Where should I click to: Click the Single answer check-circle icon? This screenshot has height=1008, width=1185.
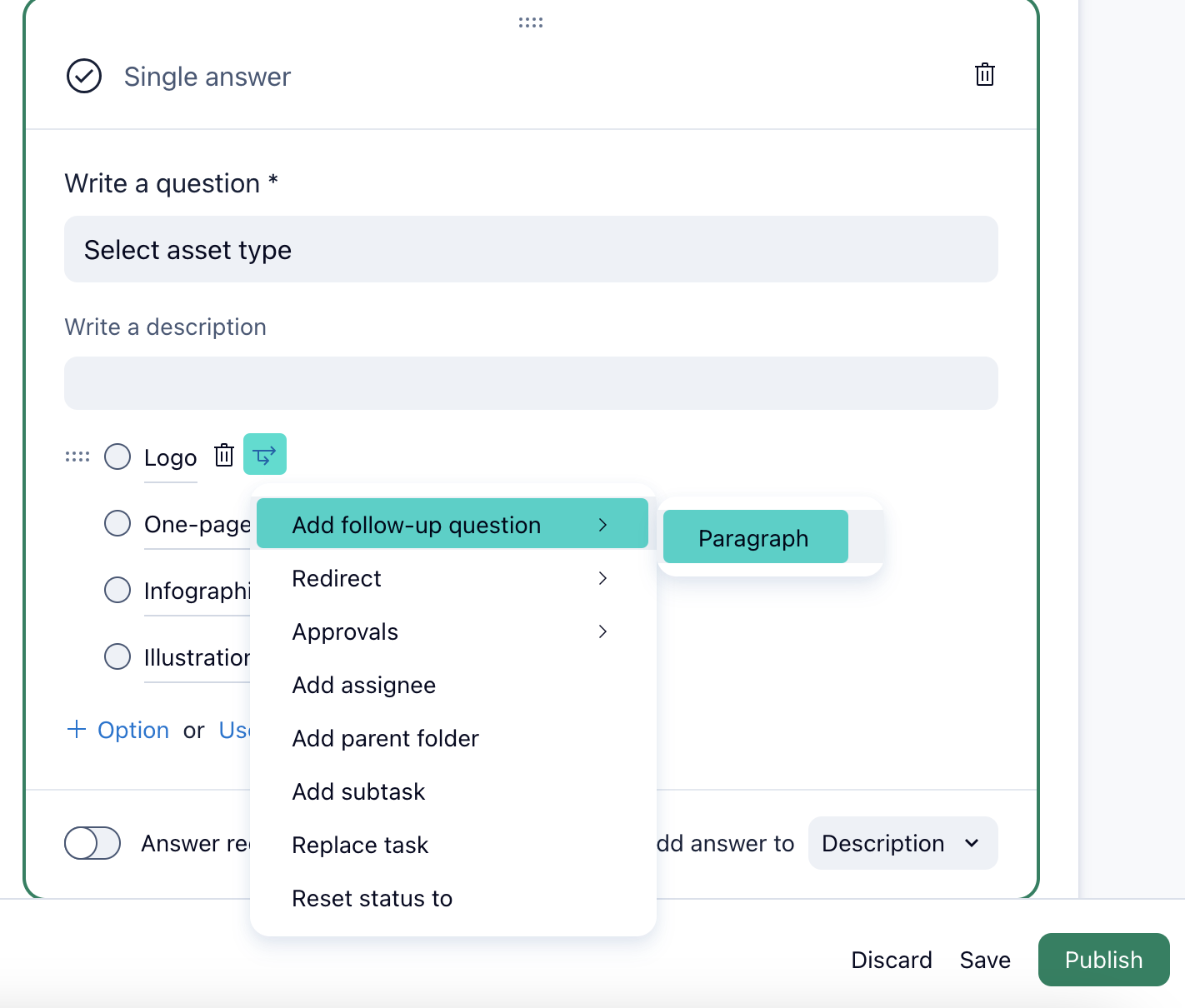(x=84, y=76)
